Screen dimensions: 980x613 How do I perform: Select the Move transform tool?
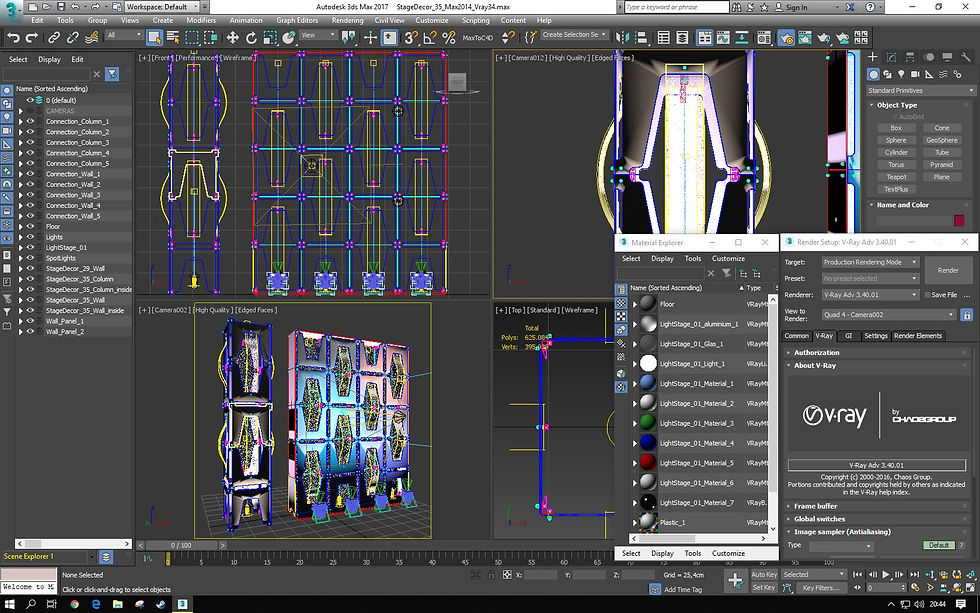click(x=232, y=37)
